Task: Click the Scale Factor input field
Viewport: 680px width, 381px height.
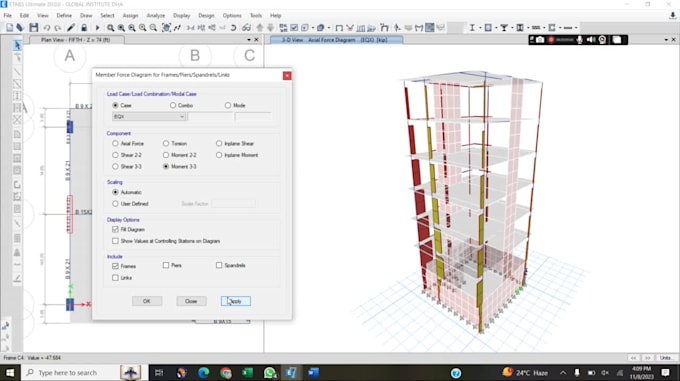Action: [x=233, y=204]
